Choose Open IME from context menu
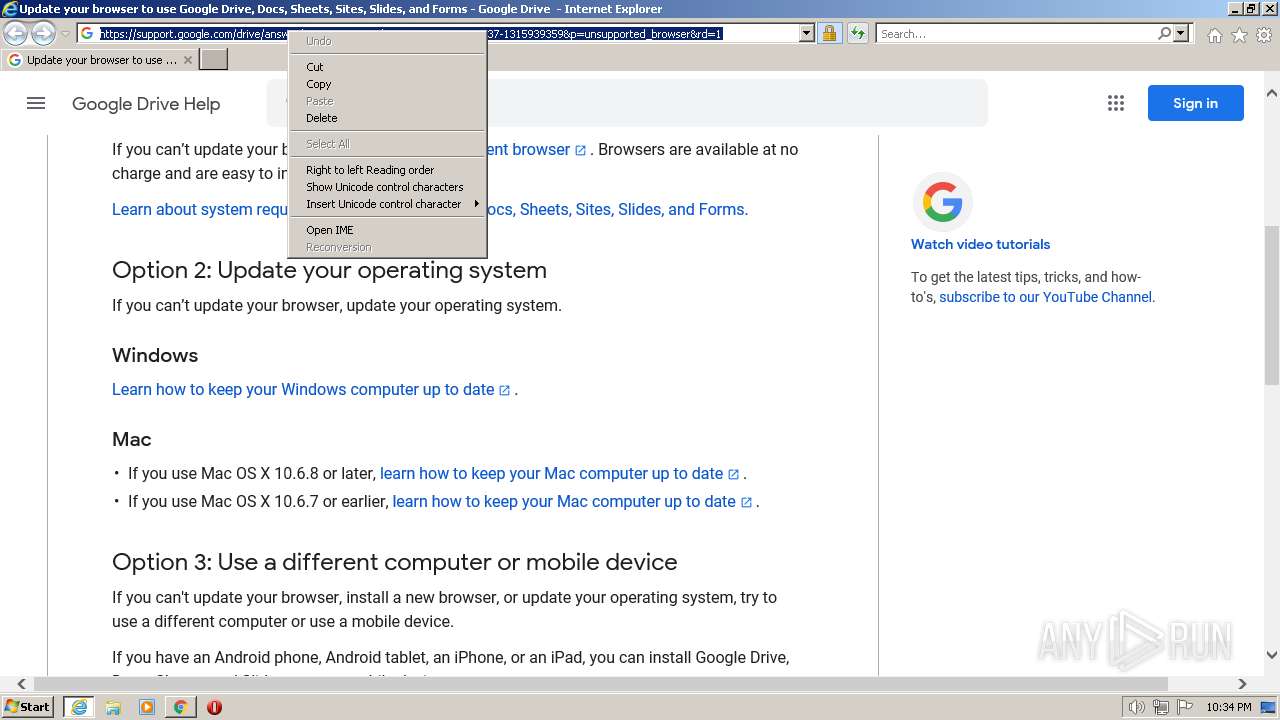 [387, 230]
